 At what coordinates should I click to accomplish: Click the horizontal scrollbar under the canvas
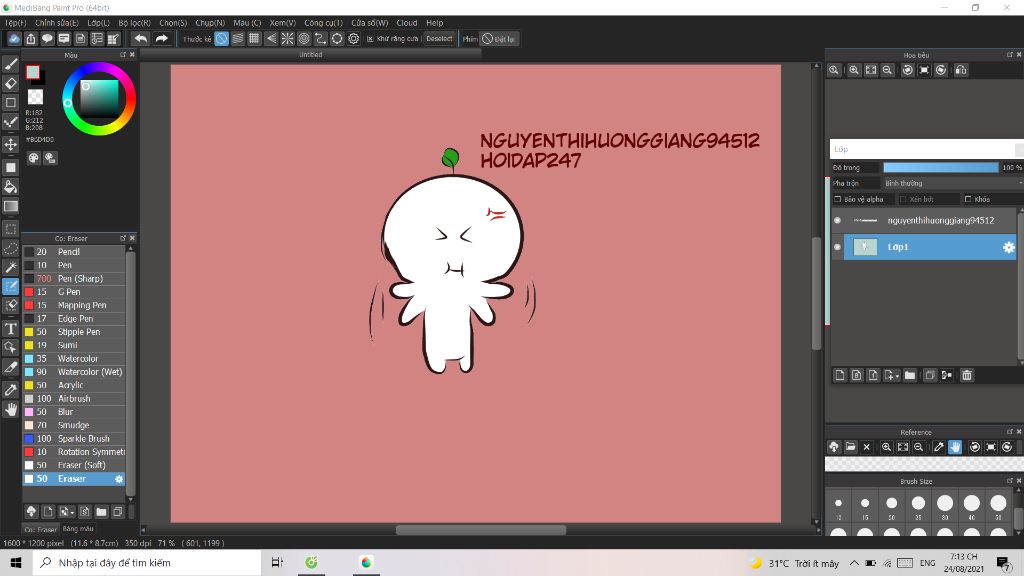click(481, 530)
